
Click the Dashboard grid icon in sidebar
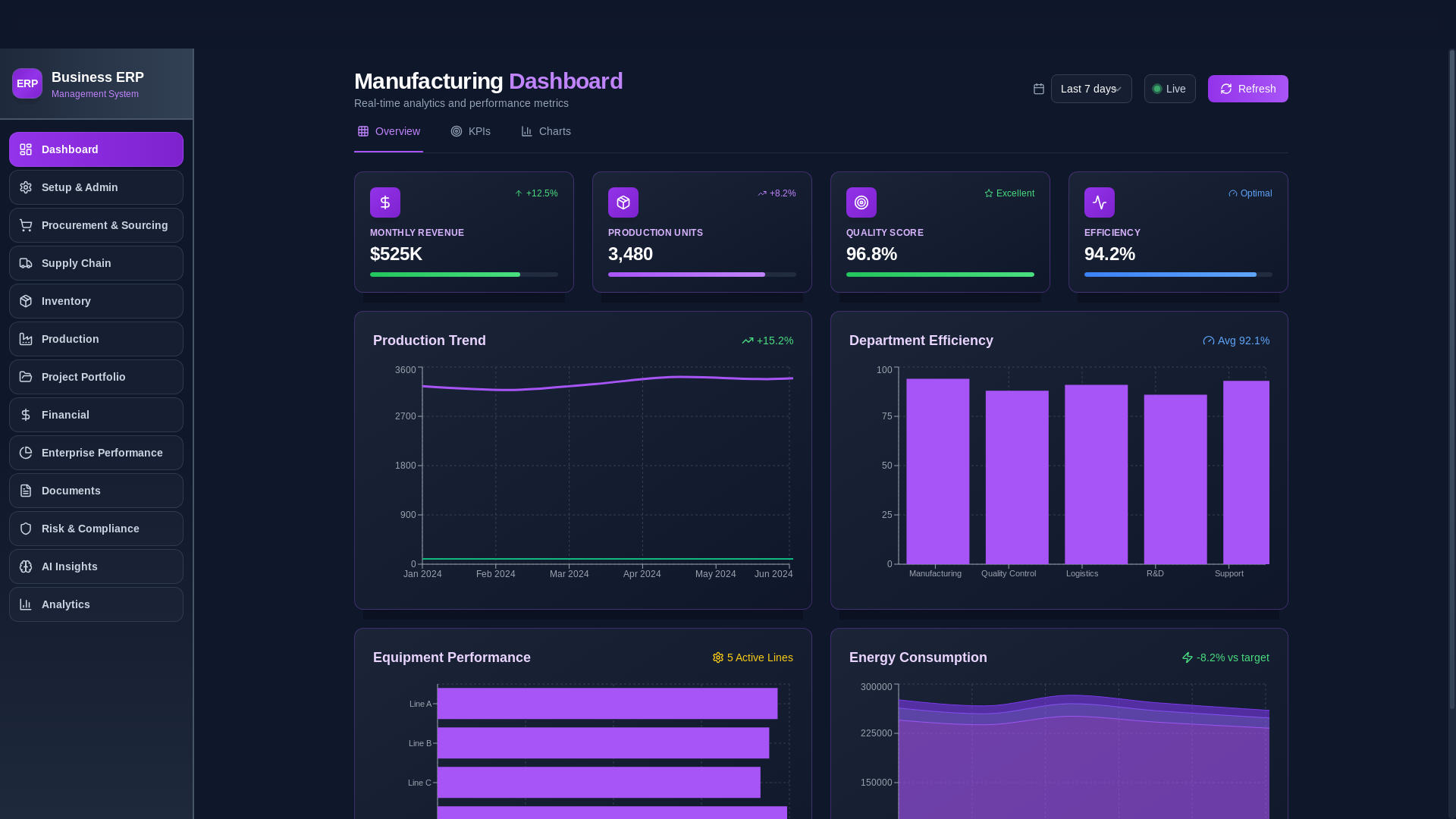point(26,149)
